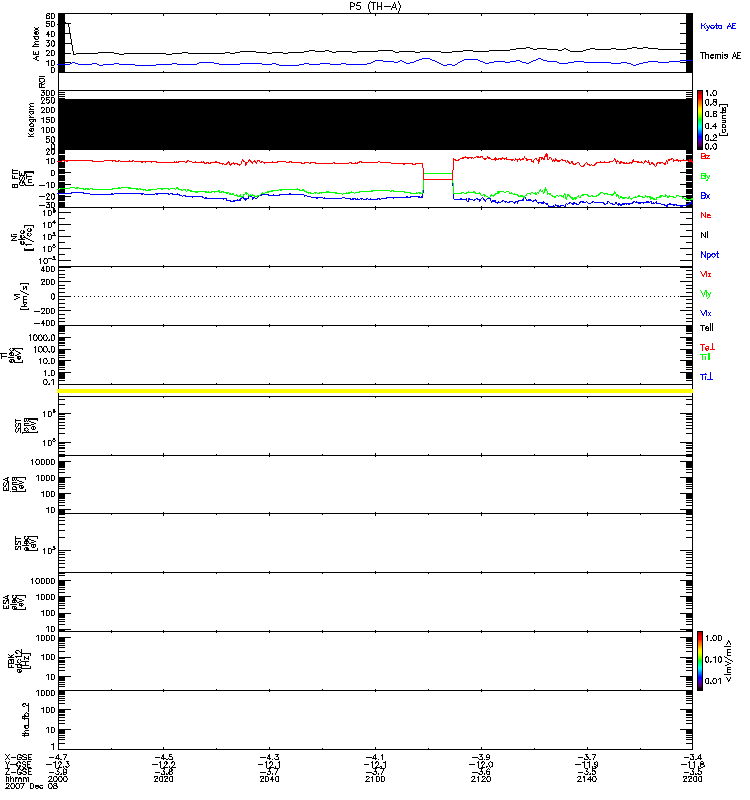Screen dimensions: 750x800
Task: Click the -4.7 X-GSE position value
Action: click(58, 758)
